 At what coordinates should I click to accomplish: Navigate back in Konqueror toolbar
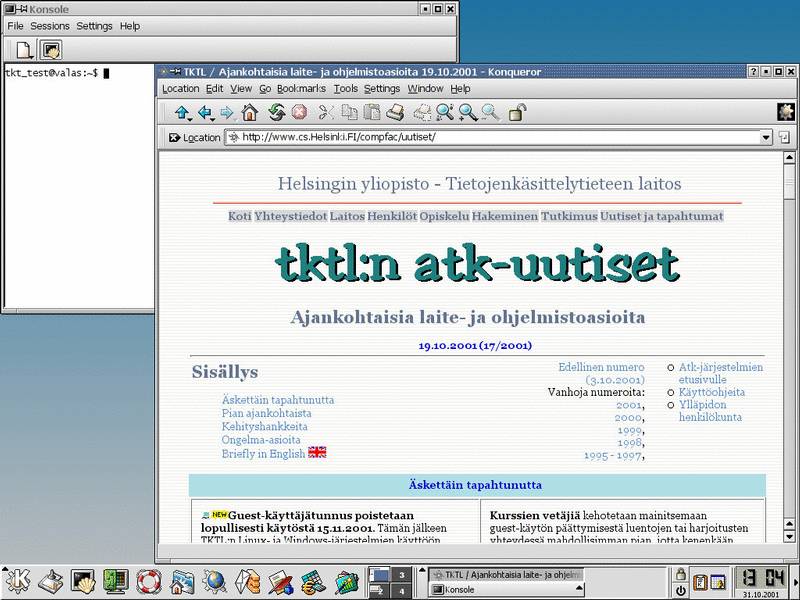tap(204, 113)
